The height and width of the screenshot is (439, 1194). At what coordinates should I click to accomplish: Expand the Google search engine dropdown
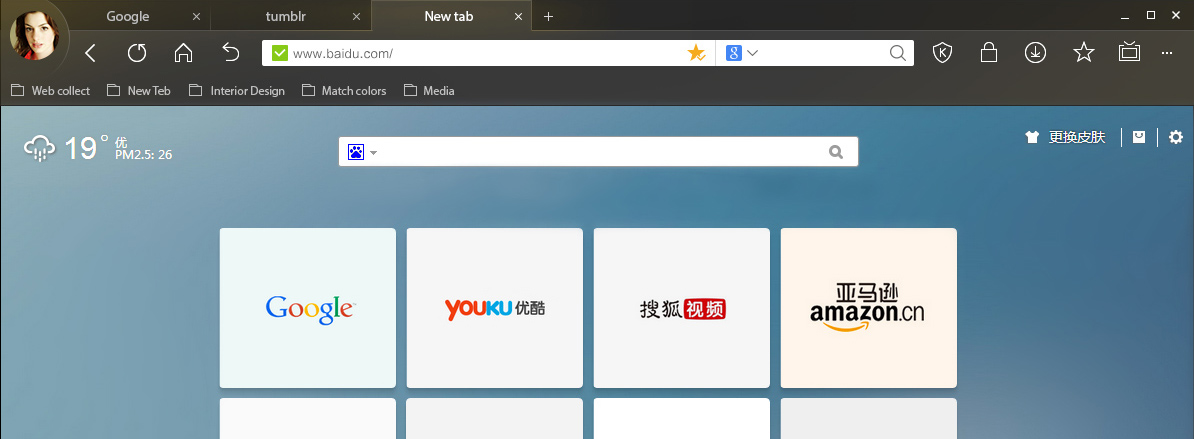742,53
